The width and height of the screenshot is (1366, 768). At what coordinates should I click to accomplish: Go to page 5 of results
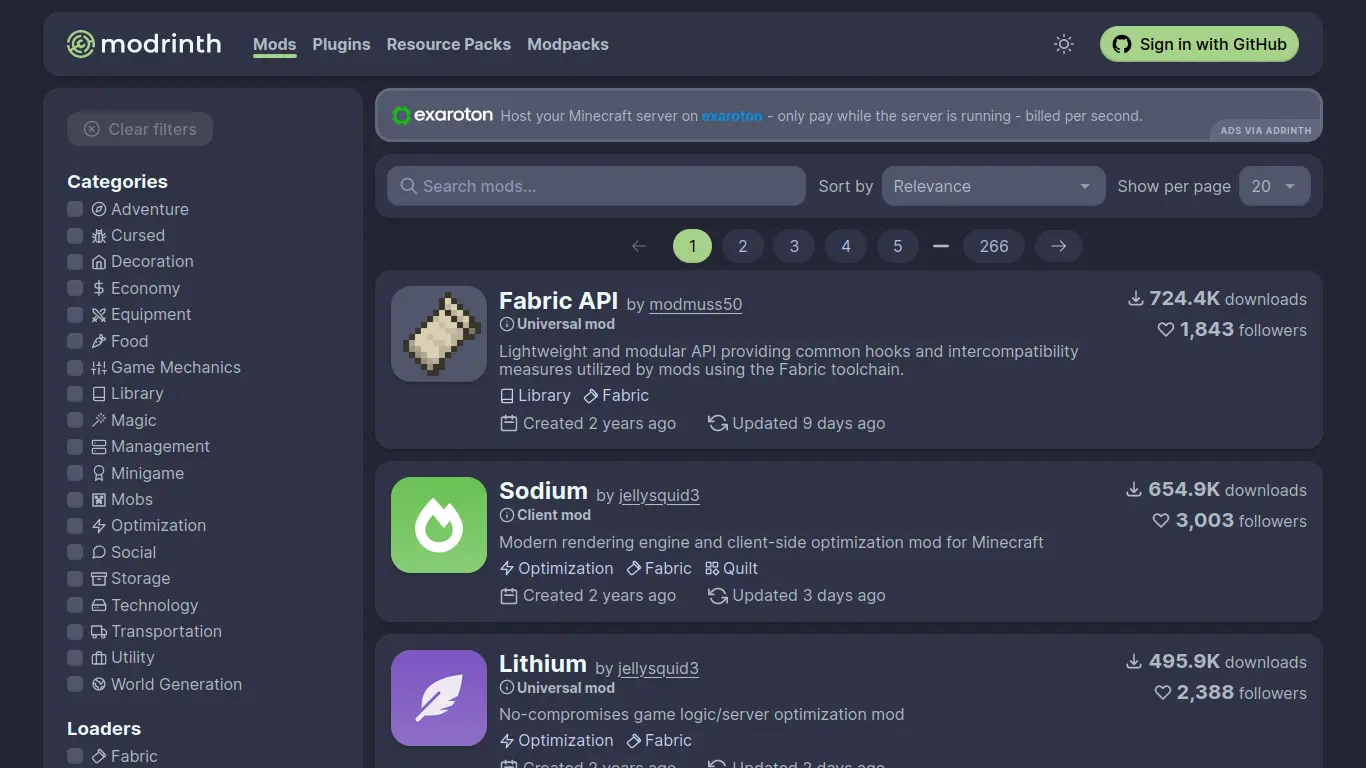[x=898, y=246]
